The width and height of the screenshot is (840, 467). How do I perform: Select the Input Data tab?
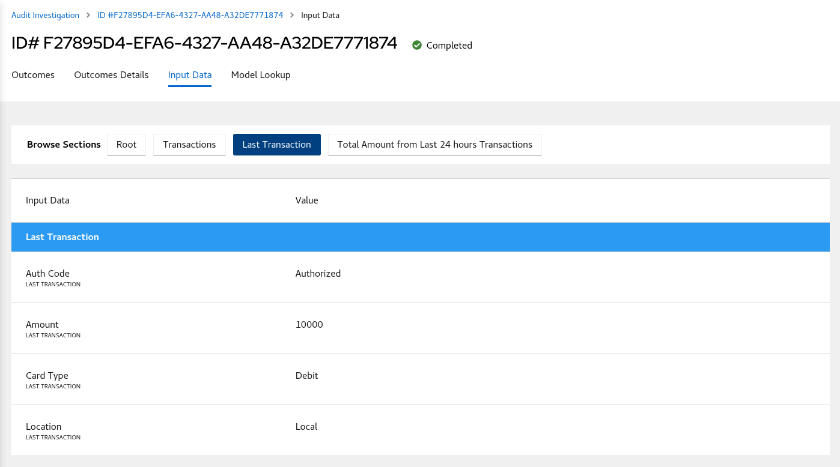tap(190, 74)
